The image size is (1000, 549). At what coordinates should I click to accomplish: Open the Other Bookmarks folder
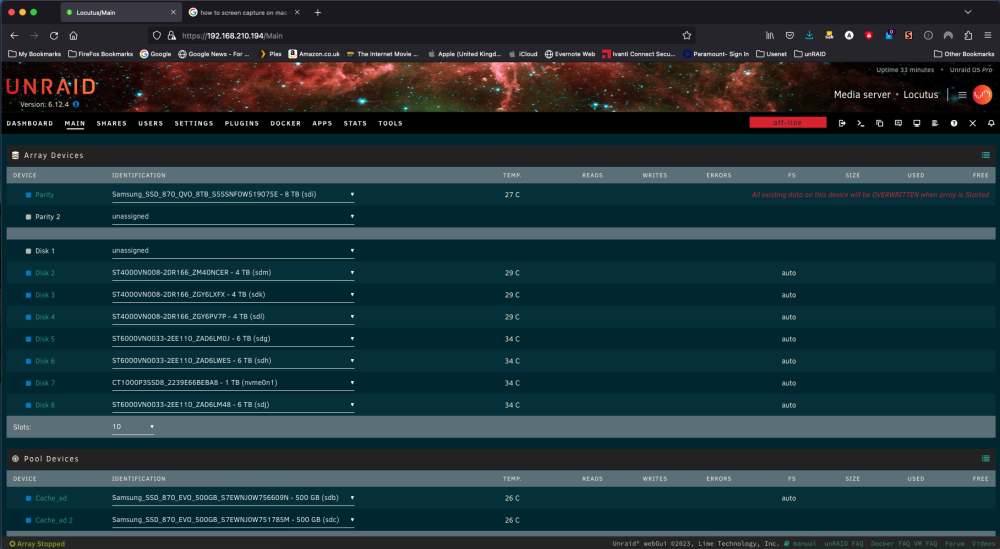click(964, 54)
